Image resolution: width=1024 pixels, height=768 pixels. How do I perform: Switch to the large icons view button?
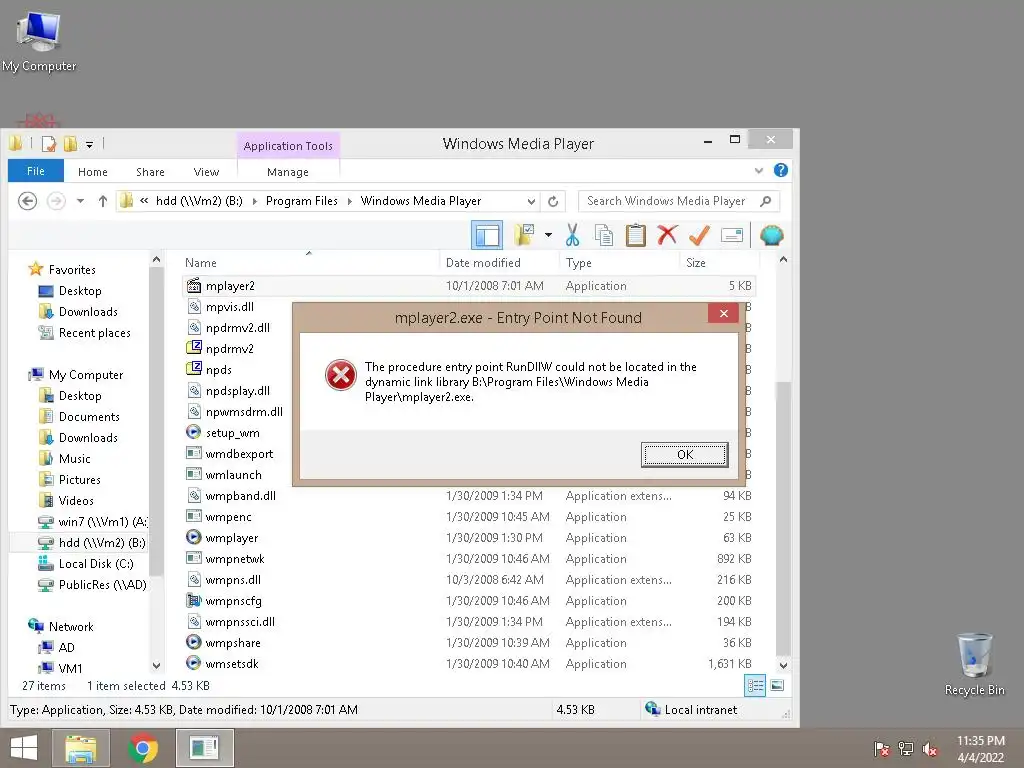tap(776, 685)
